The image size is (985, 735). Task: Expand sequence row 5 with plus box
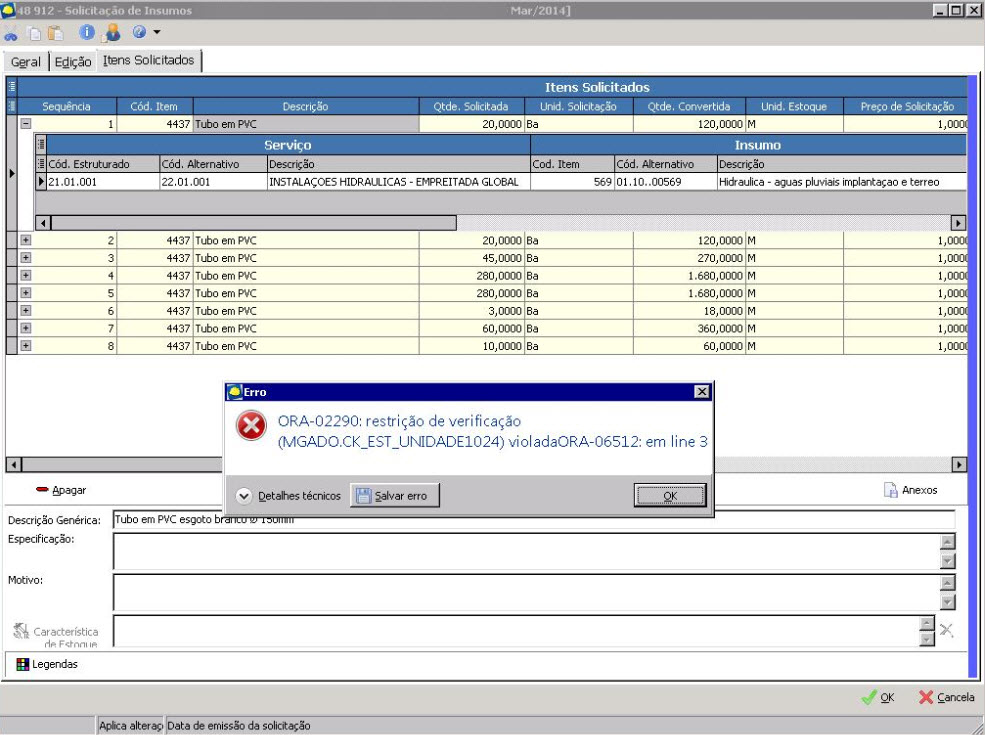click(x=26, y=293)
